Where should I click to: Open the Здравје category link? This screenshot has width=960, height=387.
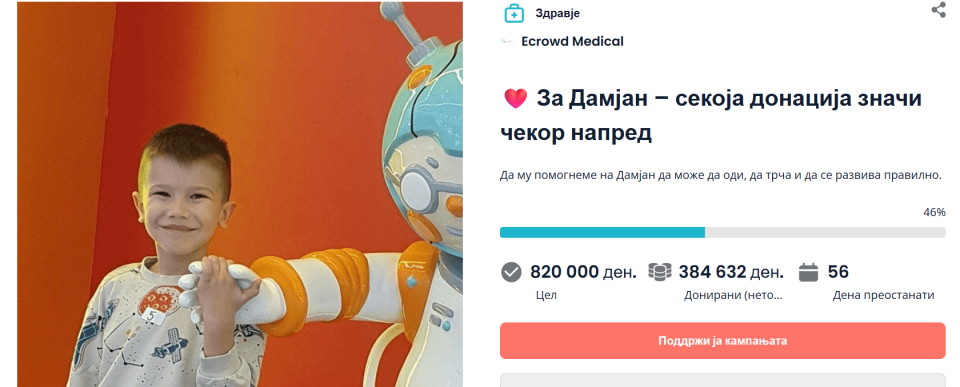(557, 13)
